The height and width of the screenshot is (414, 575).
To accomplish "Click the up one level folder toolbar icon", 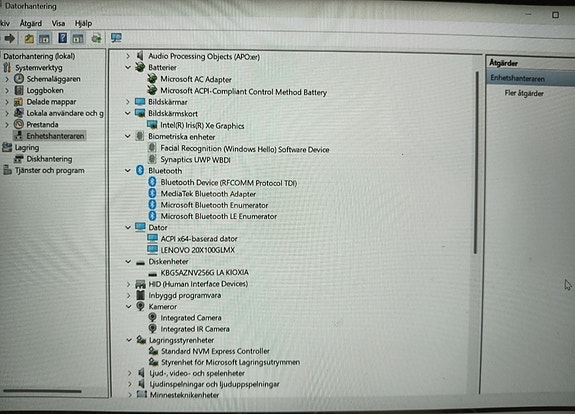I will tap(29, 38).
